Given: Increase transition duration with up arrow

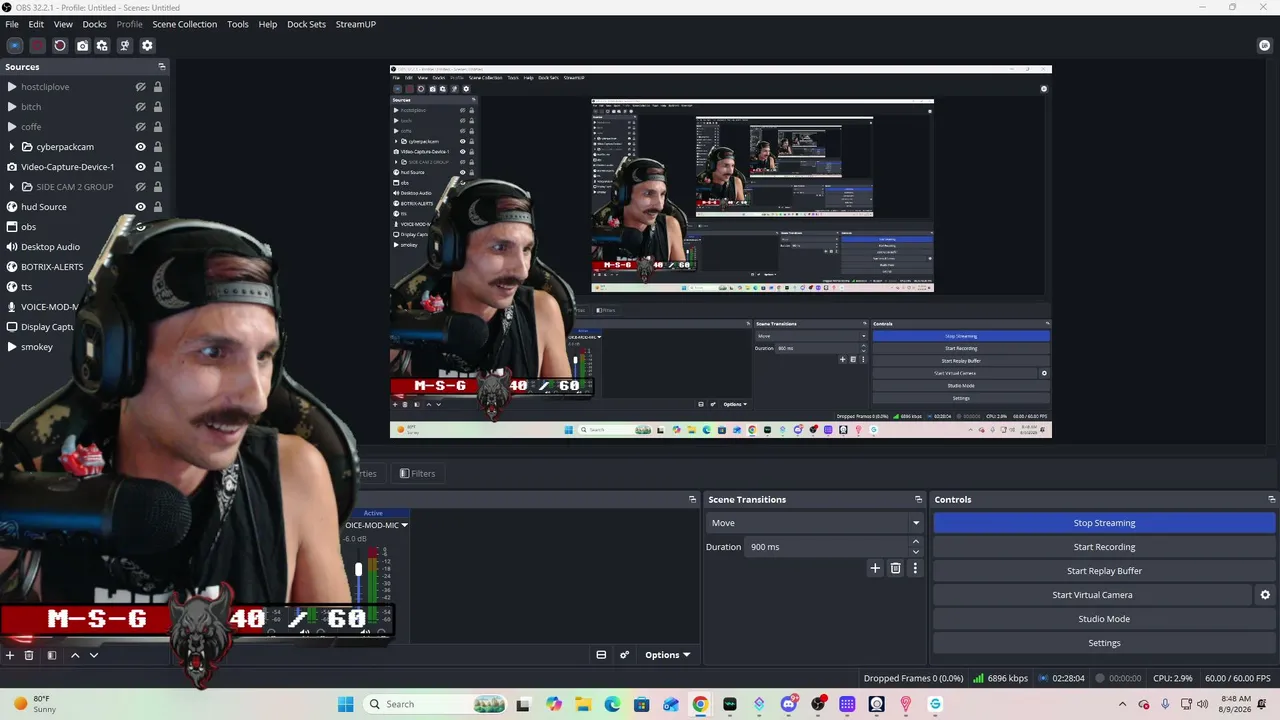Looking at the screenshot, I should (x=916, y=542).
